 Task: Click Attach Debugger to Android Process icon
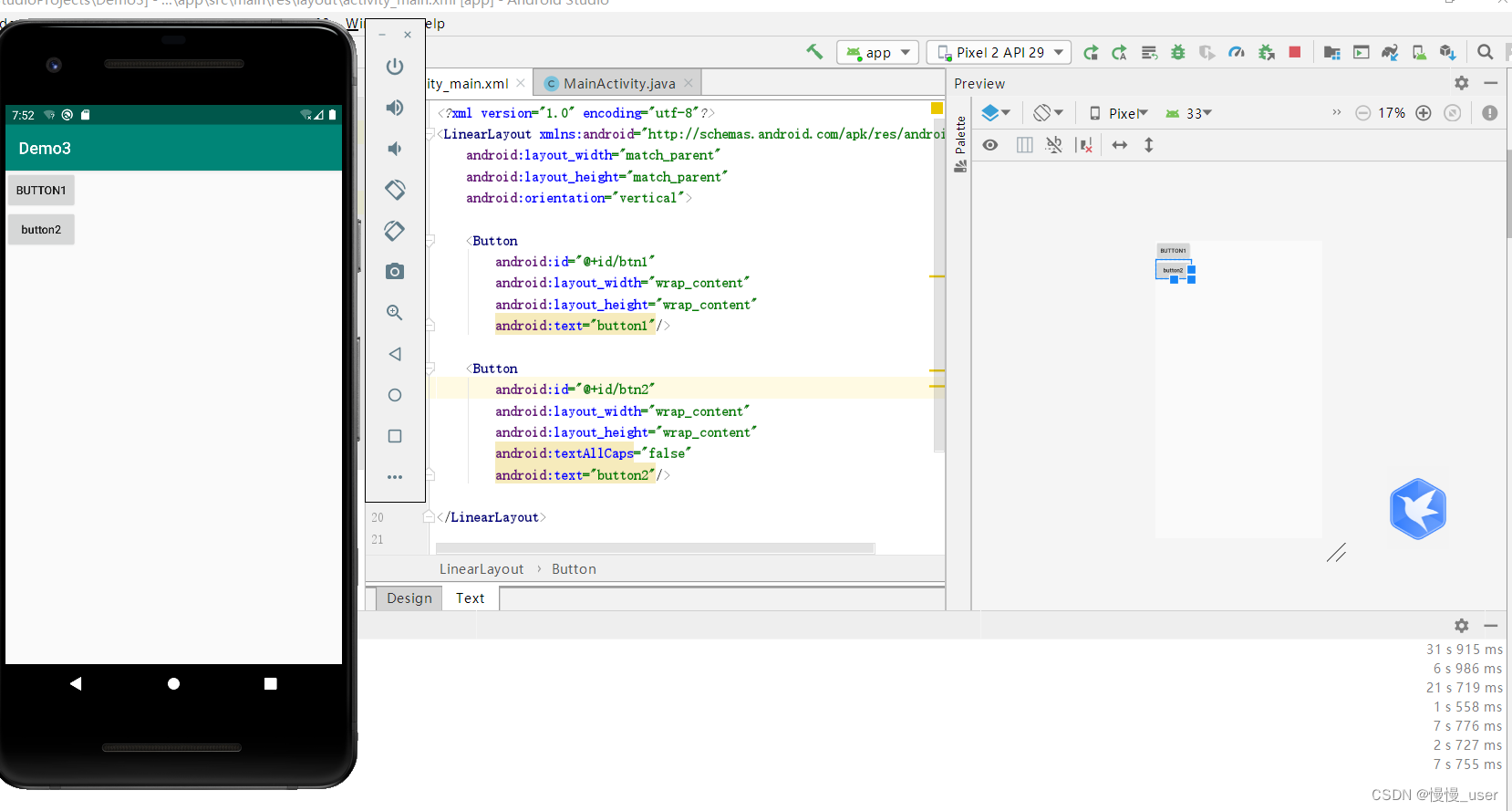(x=1267, y=53)
